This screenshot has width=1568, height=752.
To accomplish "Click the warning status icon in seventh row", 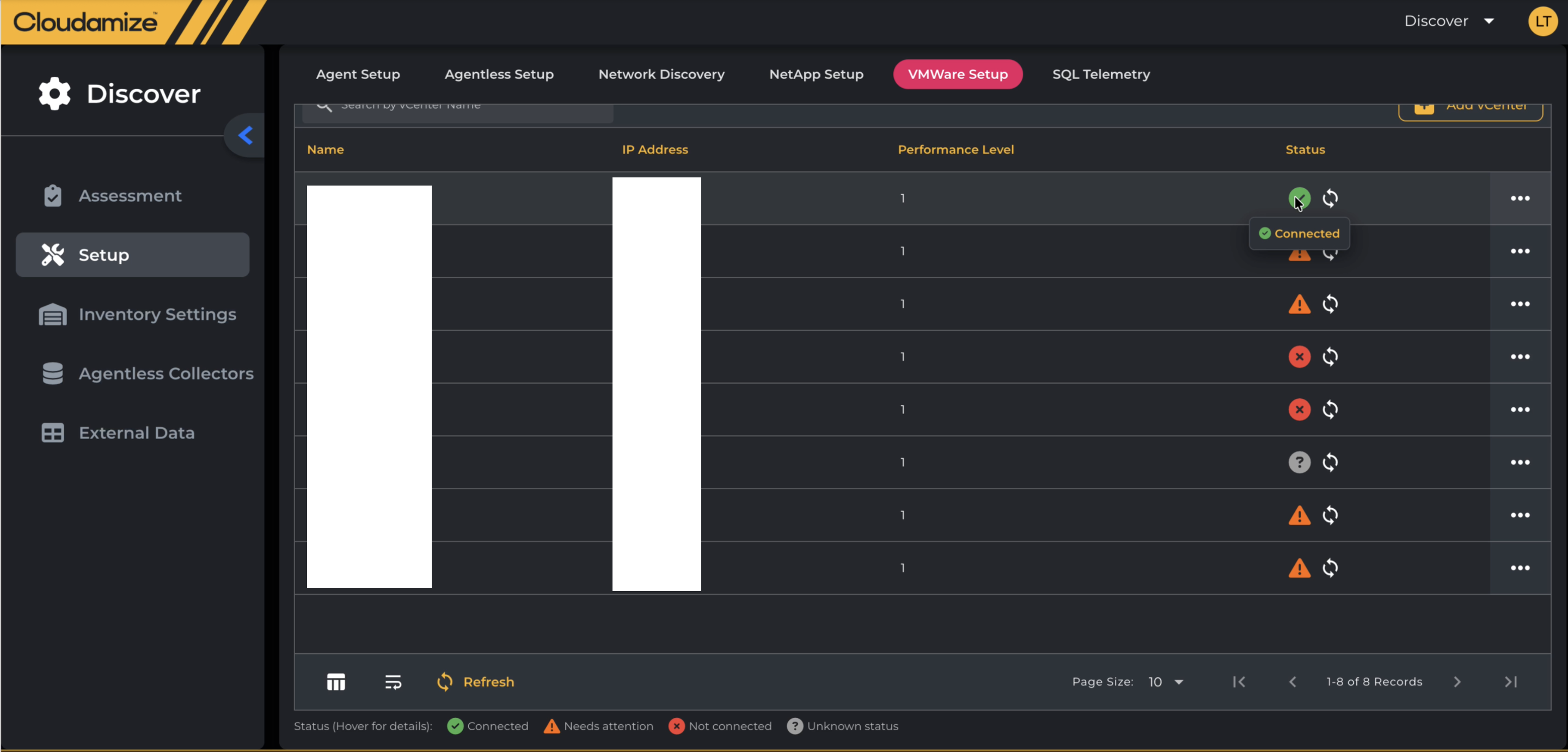I will click(x=1299, y=515).
